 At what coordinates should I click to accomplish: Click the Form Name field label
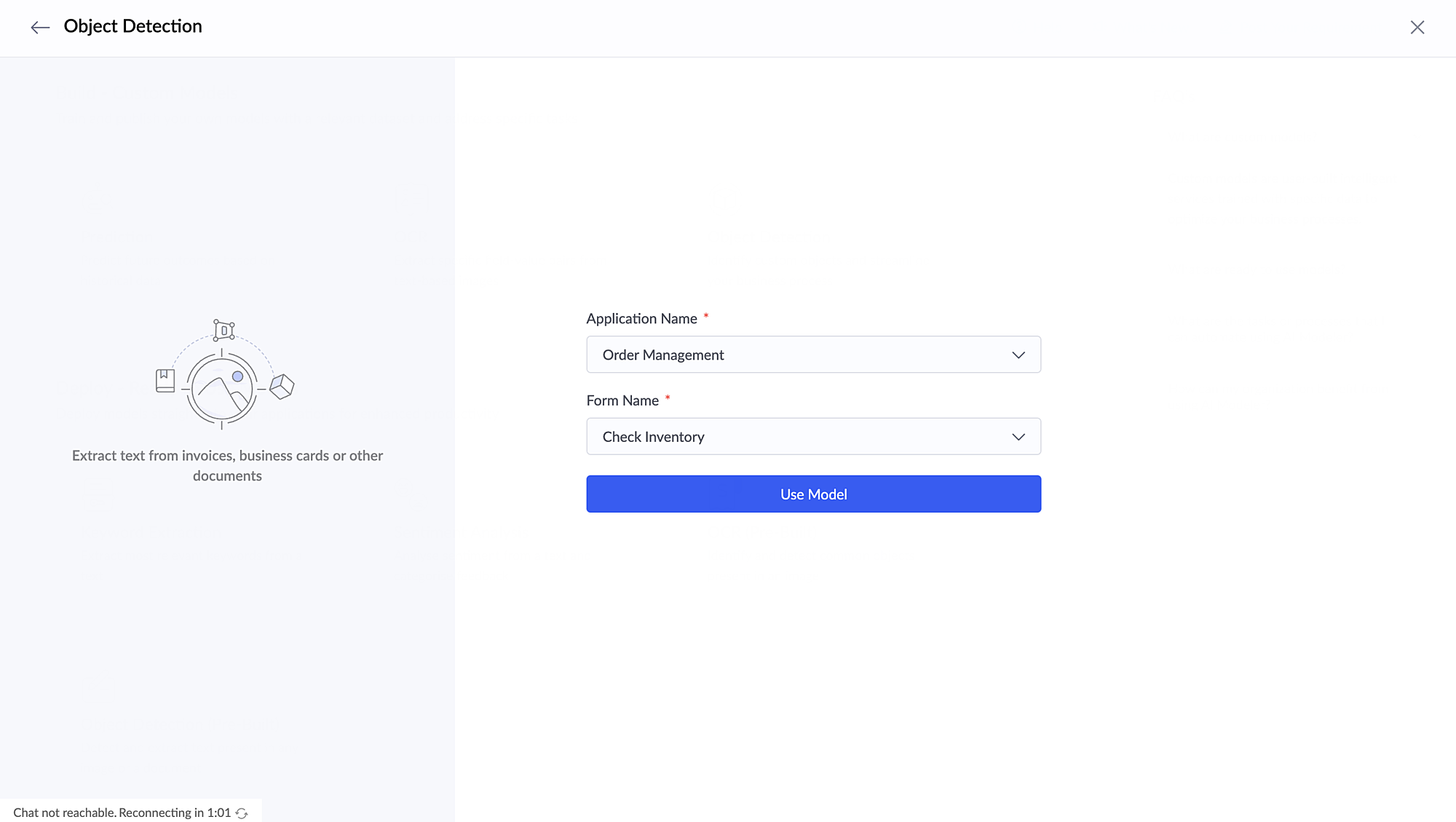click(622, 400)
